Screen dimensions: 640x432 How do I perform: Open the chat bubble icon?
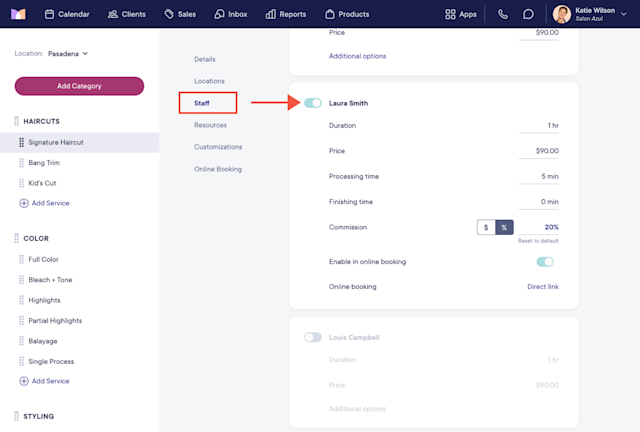click(x=528, y=14)
